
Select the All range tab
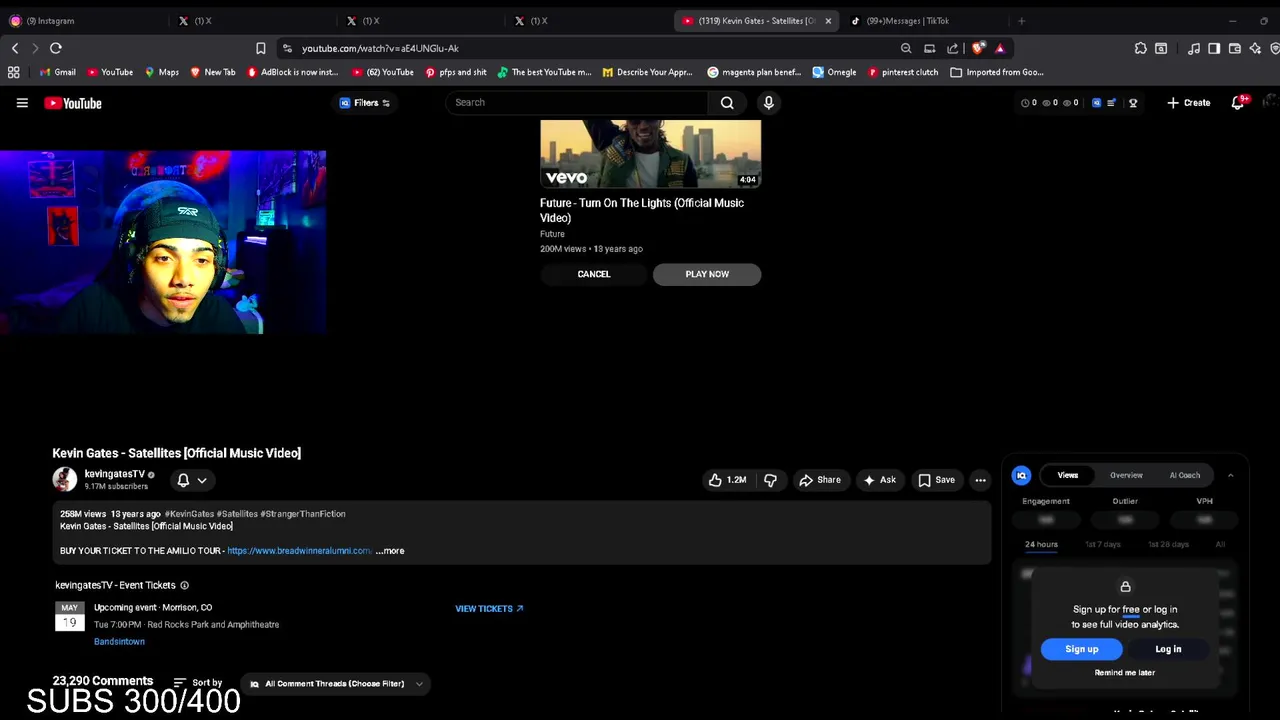1220,545
